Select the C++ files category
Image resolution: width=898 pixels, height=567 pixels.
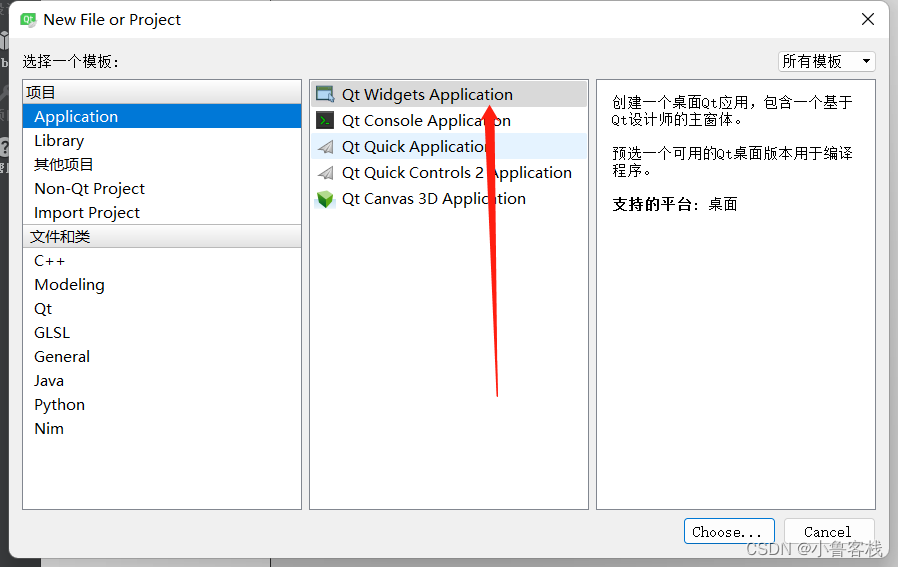[x=162, y=261]
